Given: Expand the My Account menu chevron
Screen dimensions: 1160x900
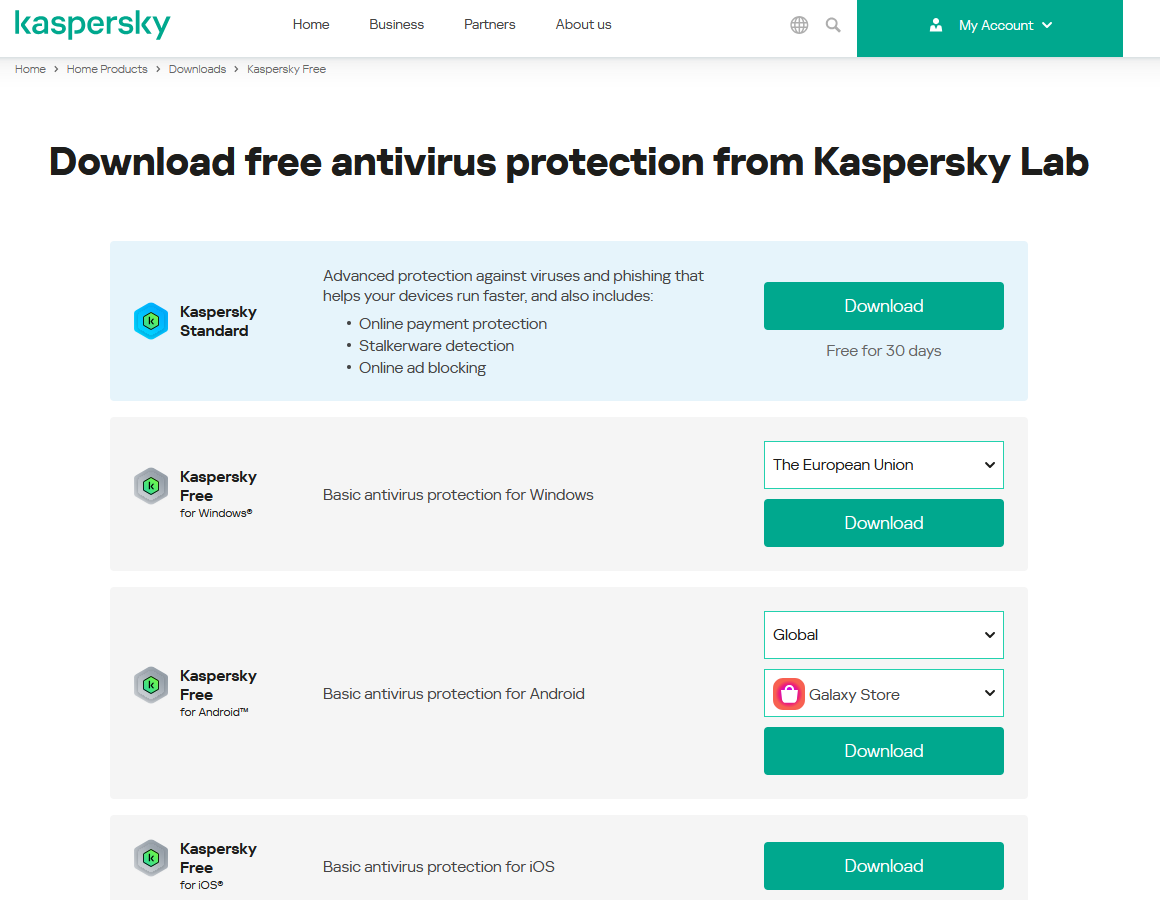Looking at the screenshot, I should pyautogui.click(x=1047, y=25).
